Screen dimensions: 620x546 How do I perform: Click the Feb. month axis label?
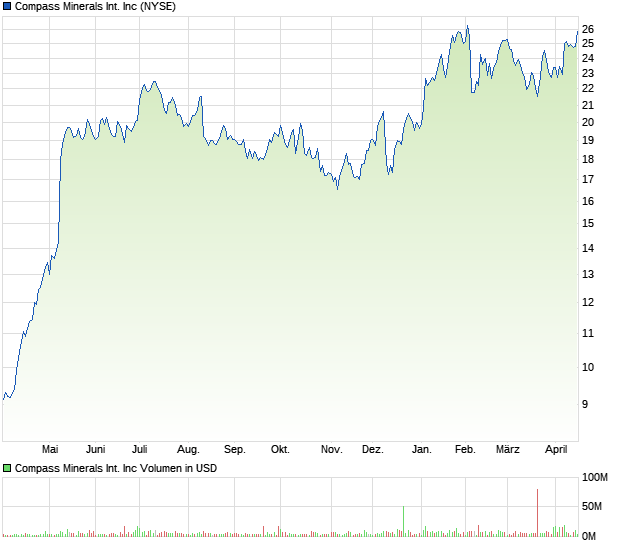click(x=465, y=450)
